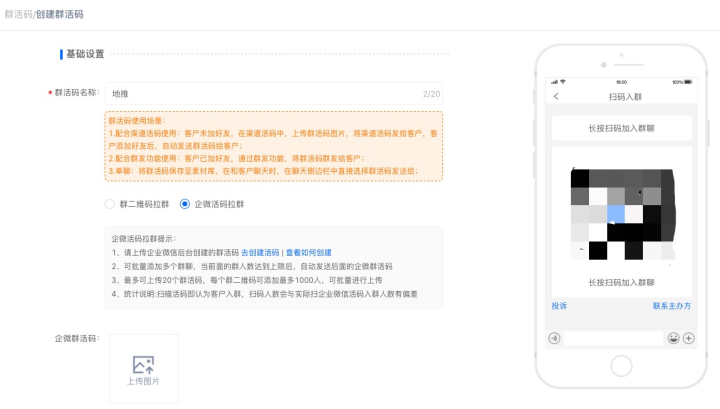Click the battery icon in phone status bar
This screenshot has height=409, width=720.
tap(688, 82)
